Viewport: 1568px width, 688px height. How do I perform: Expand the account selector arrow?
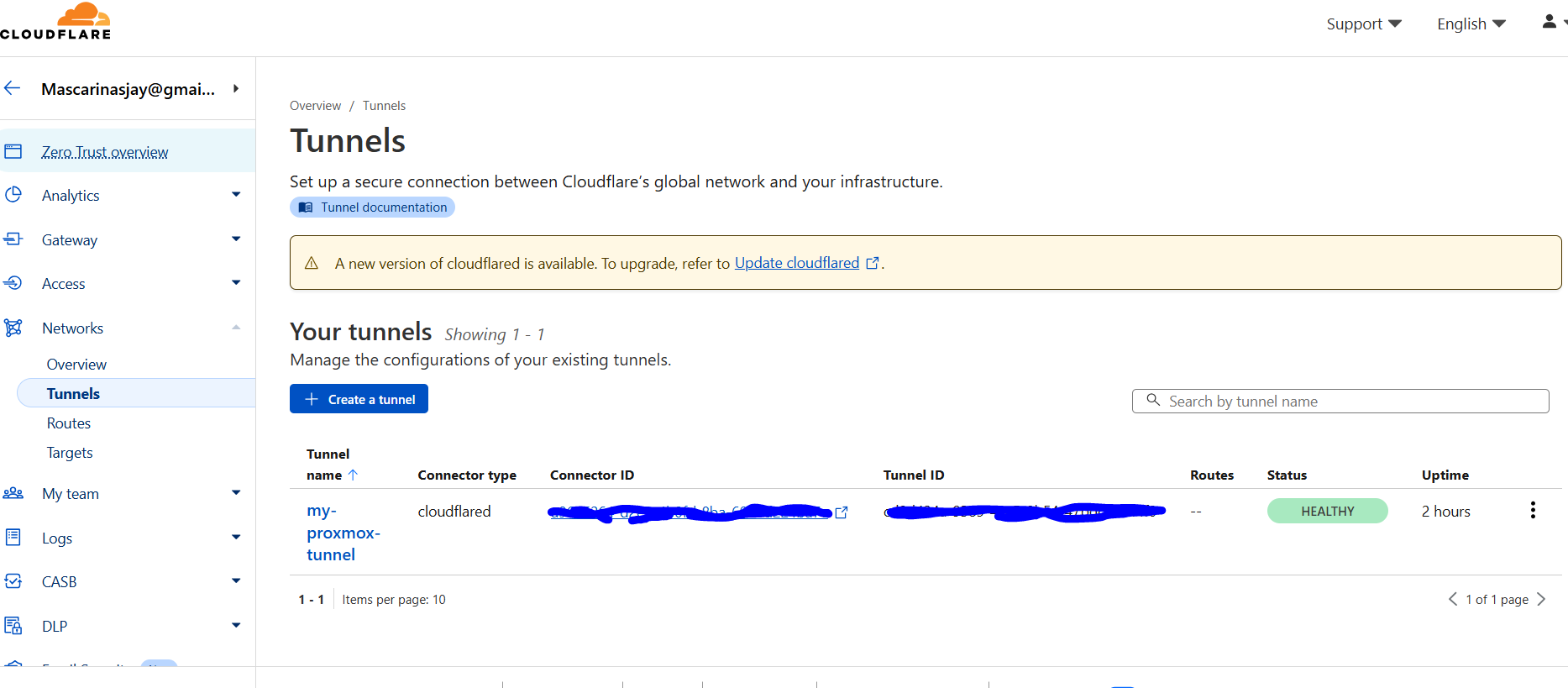tap(236, 88)
